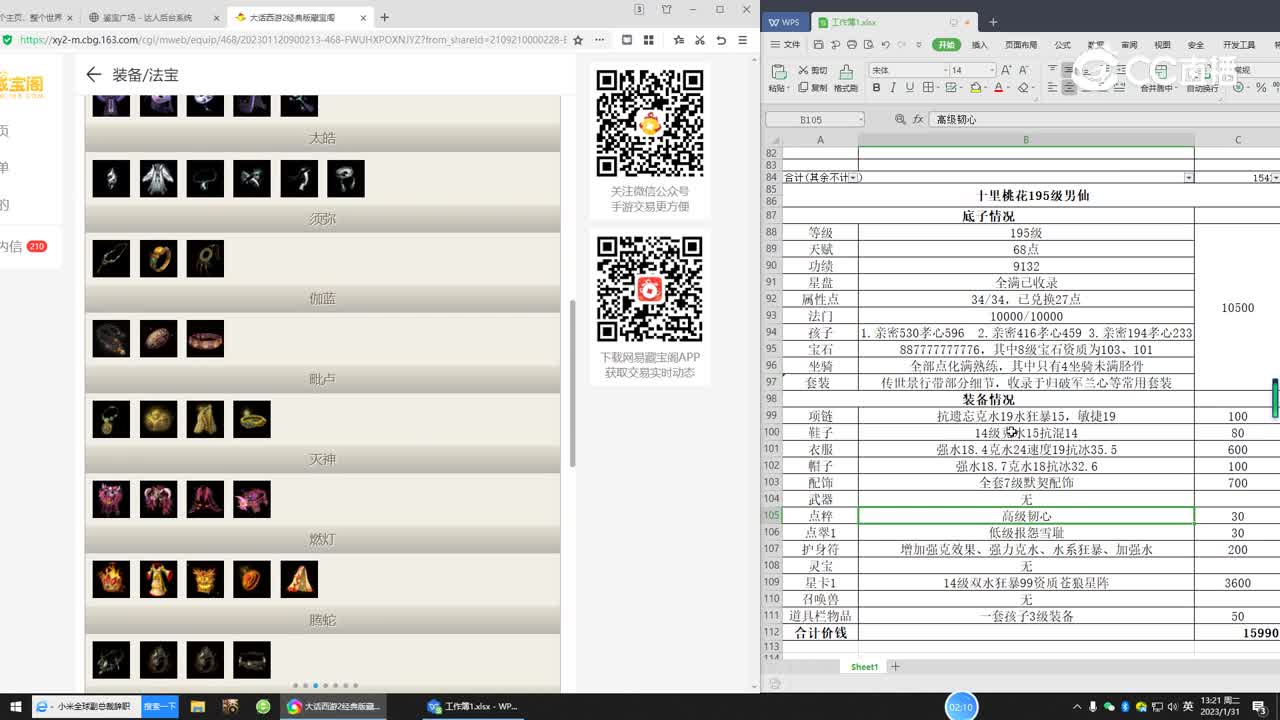1280x720 pixels.
Task: Click the increase font size icon
Action: pyautogui.click(x=1008, y=70)
